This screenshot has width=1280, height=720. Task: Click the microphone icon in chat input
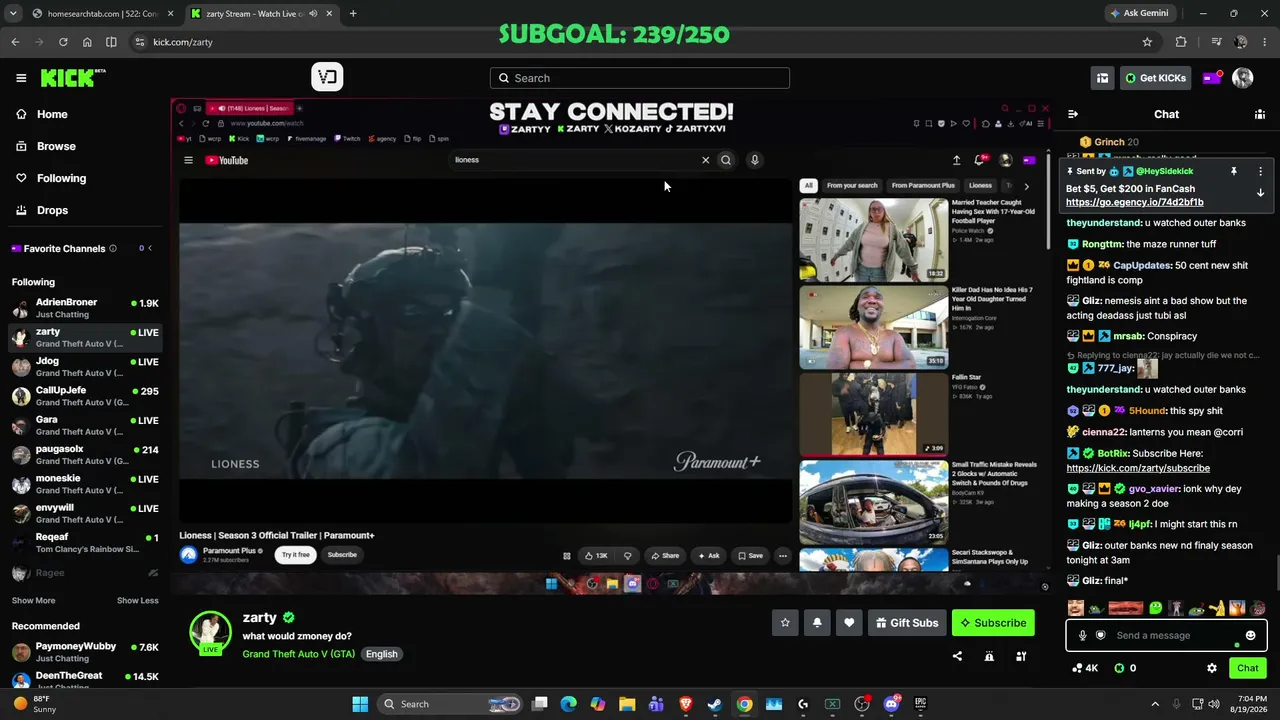click(x=1082, y=635)
